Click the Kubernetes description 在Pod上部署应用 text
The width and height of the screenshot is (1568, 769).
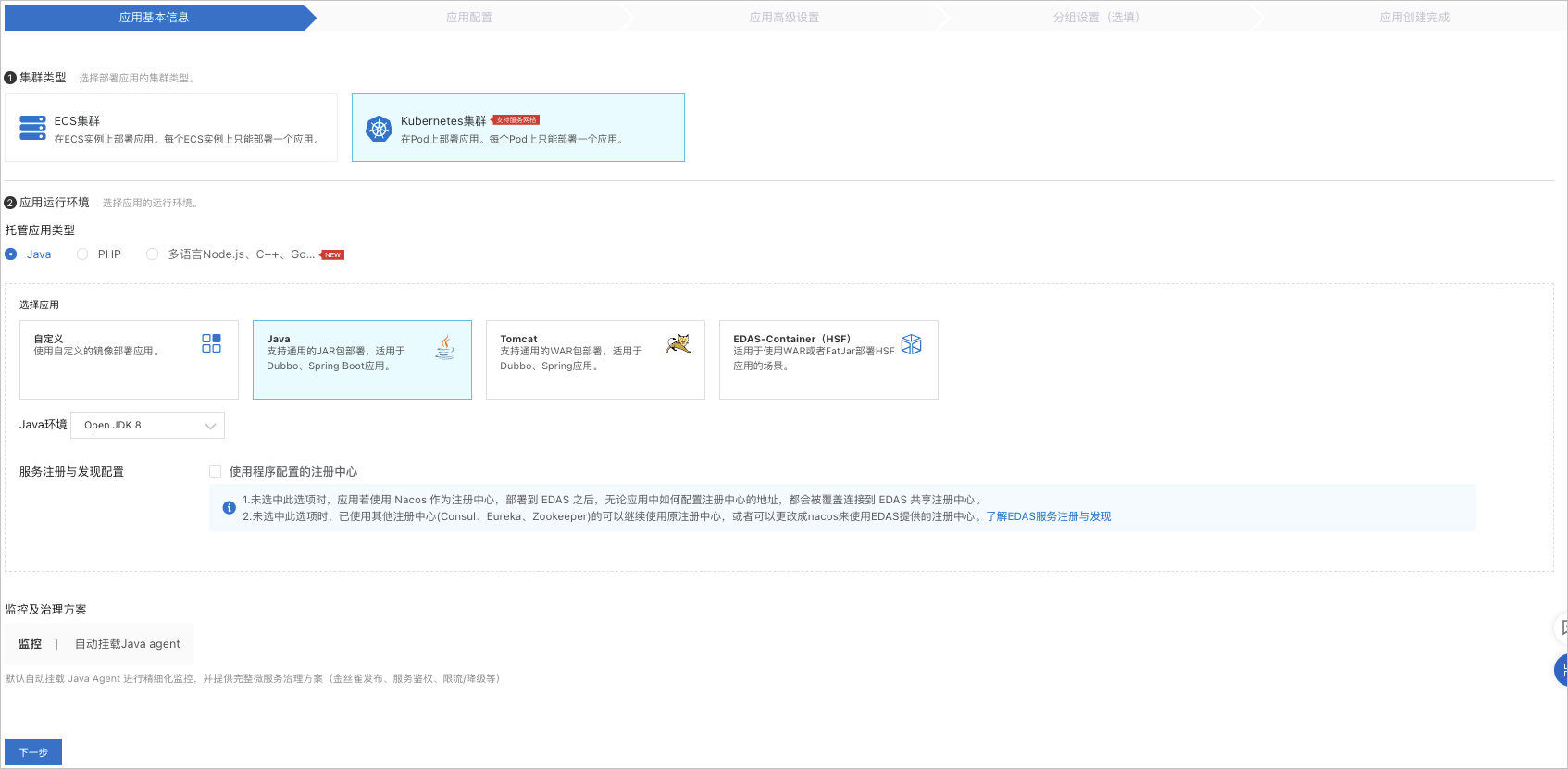click(x=514, y=140)
